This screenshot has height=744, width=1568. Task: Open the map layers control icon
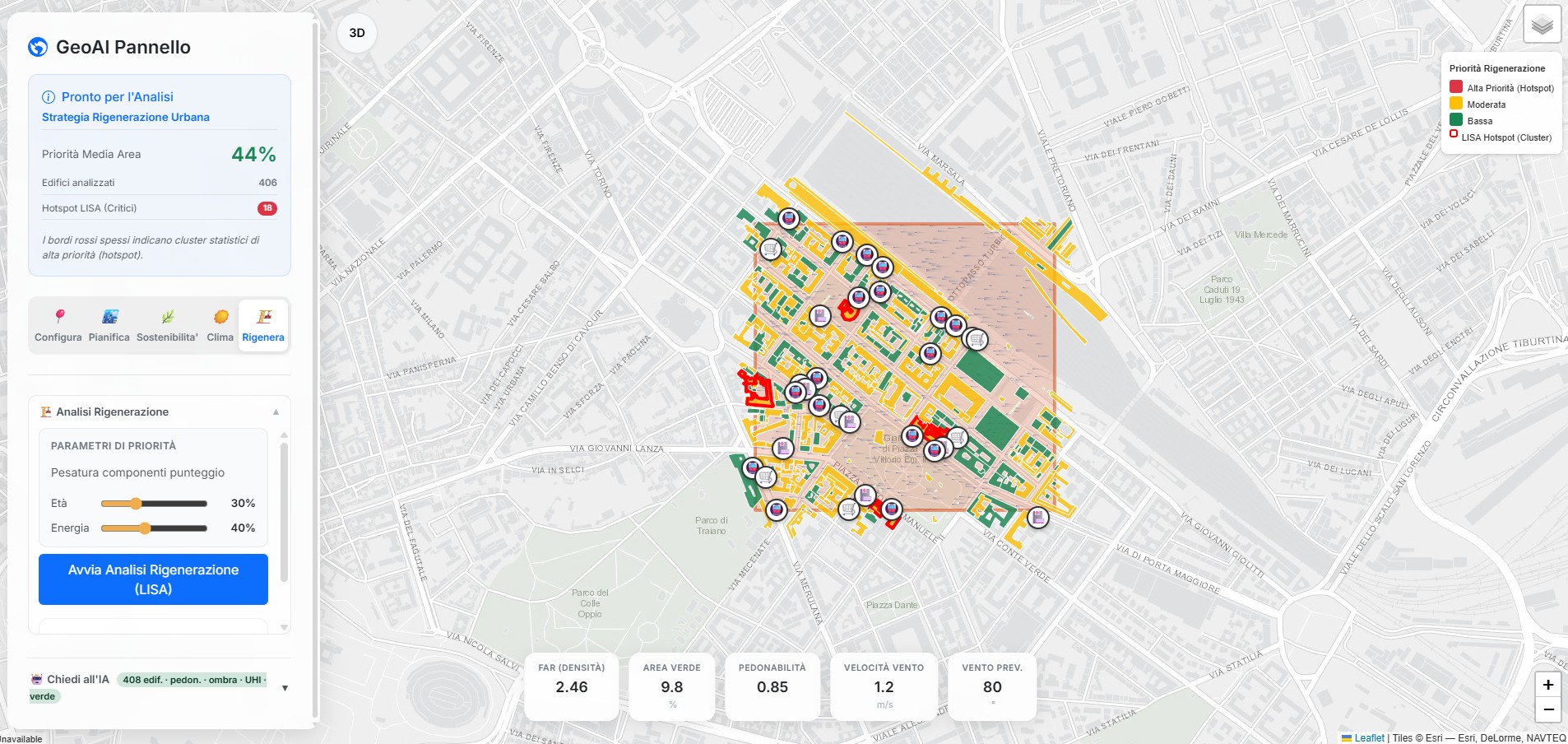pos(1542,25)
